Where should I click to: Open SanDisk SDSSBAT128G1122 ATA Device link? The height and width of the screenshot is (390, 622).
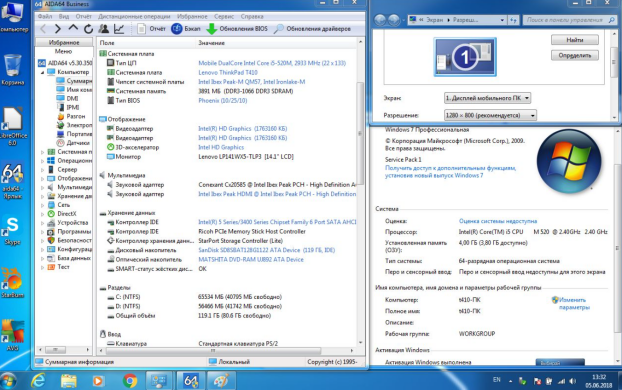(x=267, y=250)
